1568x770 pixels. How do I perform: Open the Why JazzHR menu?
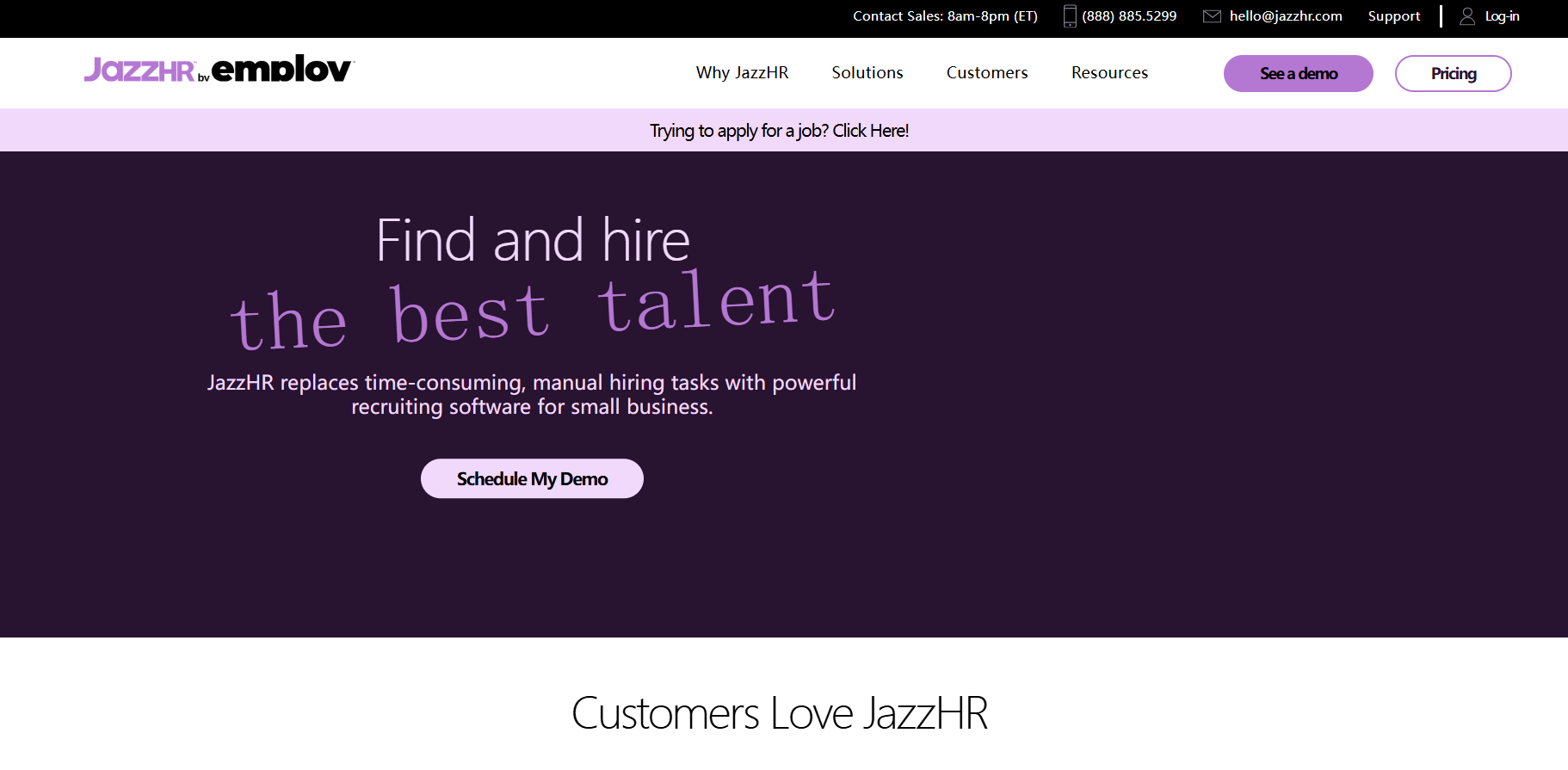(742, 73)
